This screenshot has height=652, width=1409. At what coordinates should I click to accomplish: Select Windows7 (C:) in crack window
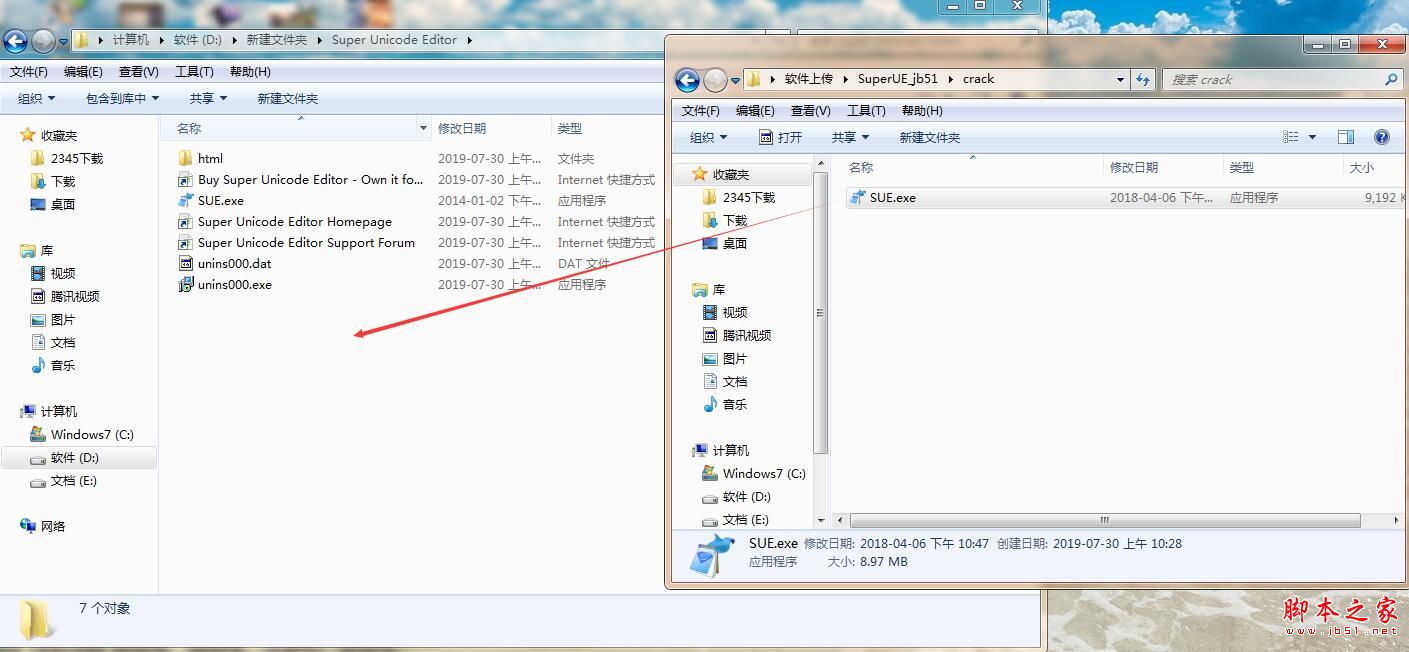pyautogui.click(x=753, y=473)
